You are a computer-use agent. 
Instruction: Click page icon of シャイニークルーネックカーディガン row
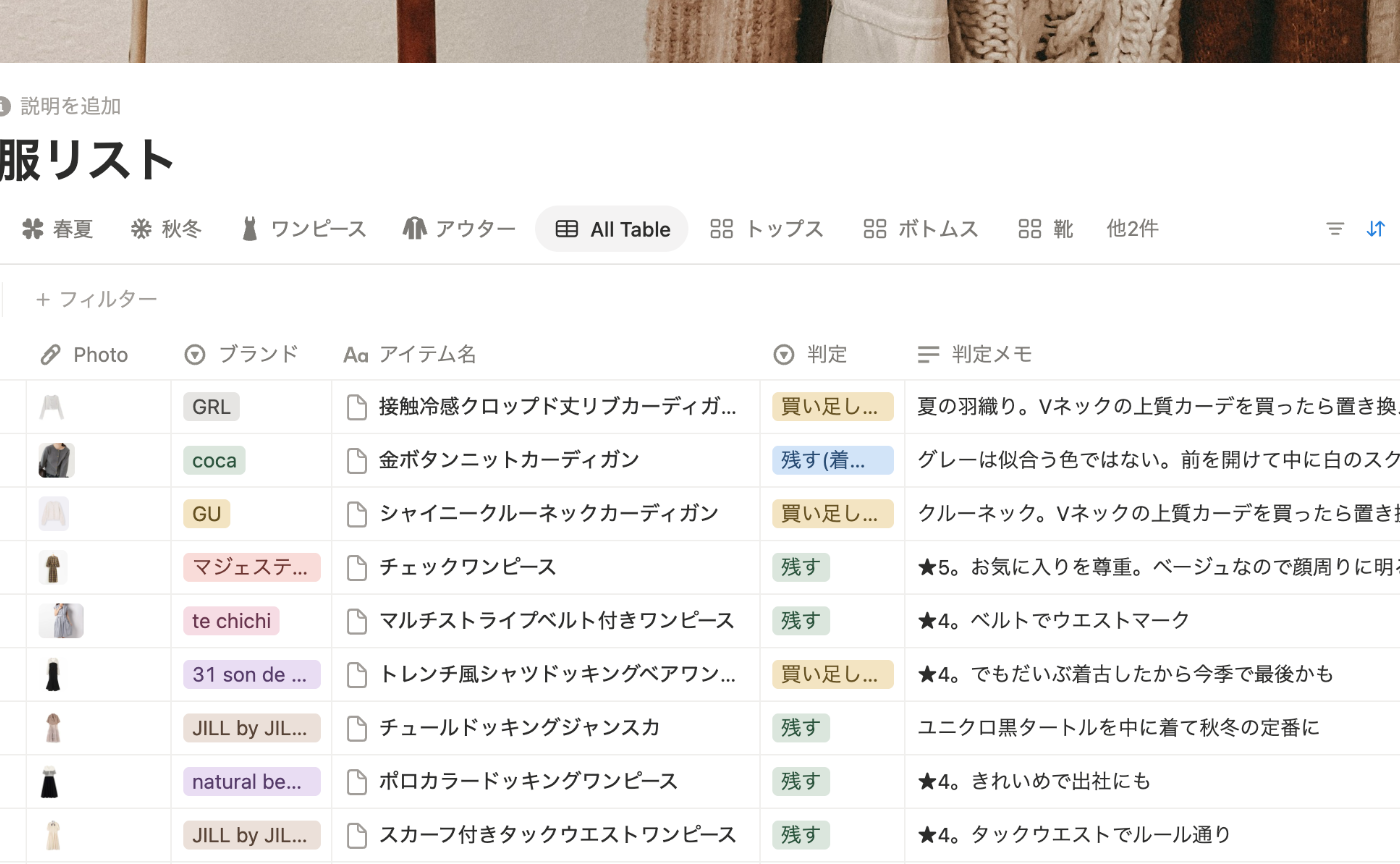[x=357, y=514]
